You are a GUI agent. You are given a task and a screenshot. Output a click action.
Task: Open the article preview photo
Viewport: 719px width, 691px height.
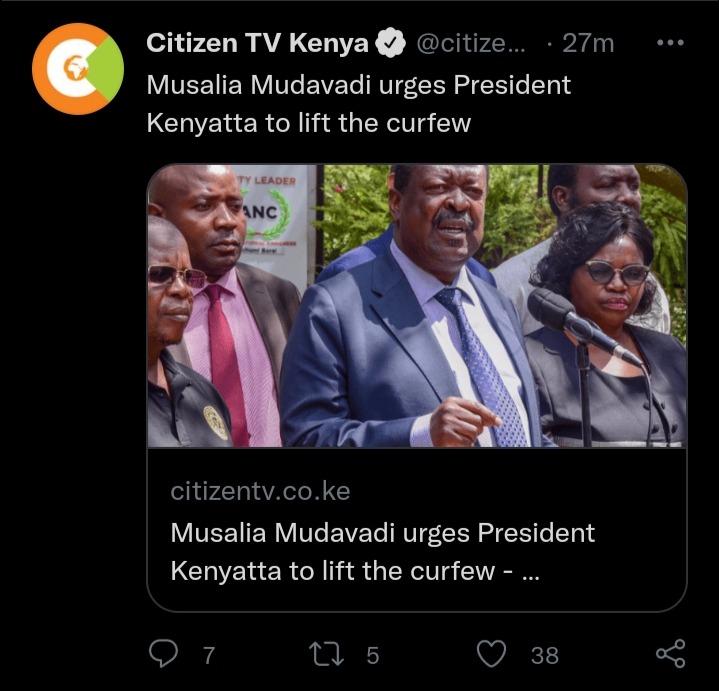tap(417, 305)
